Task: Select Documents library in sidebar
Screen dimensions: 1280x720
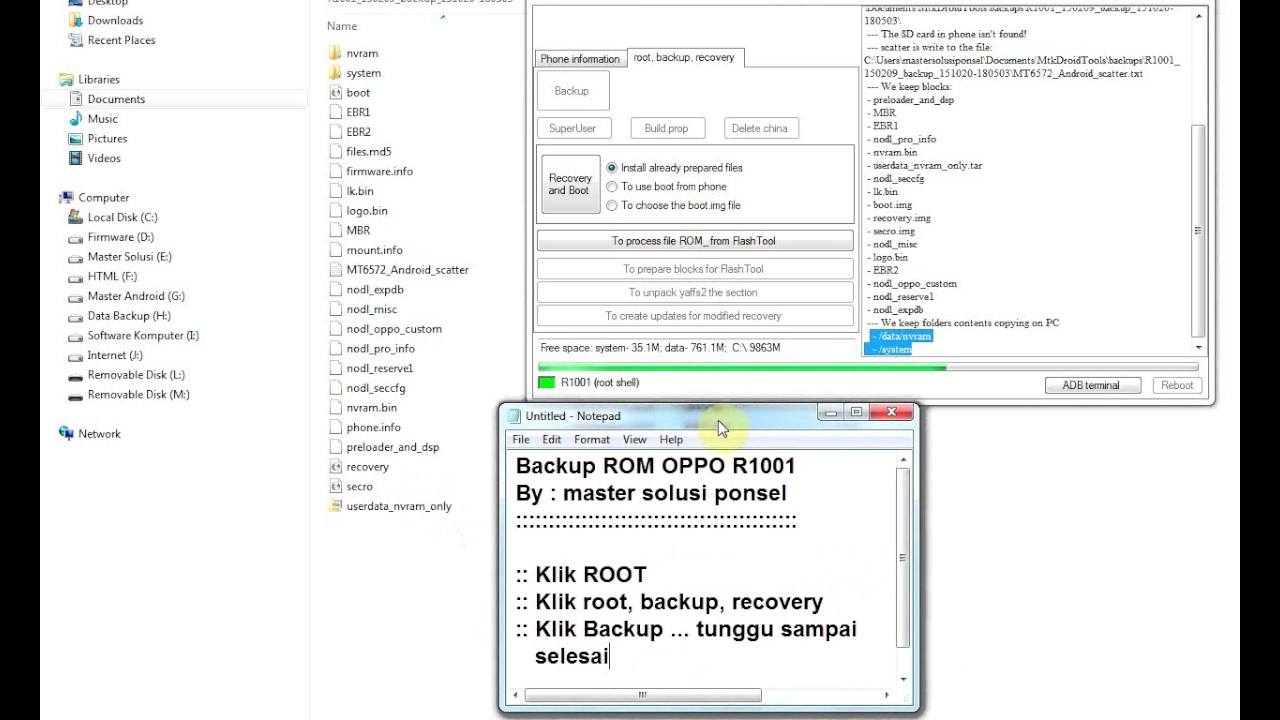Action: (x=116, y=99)
